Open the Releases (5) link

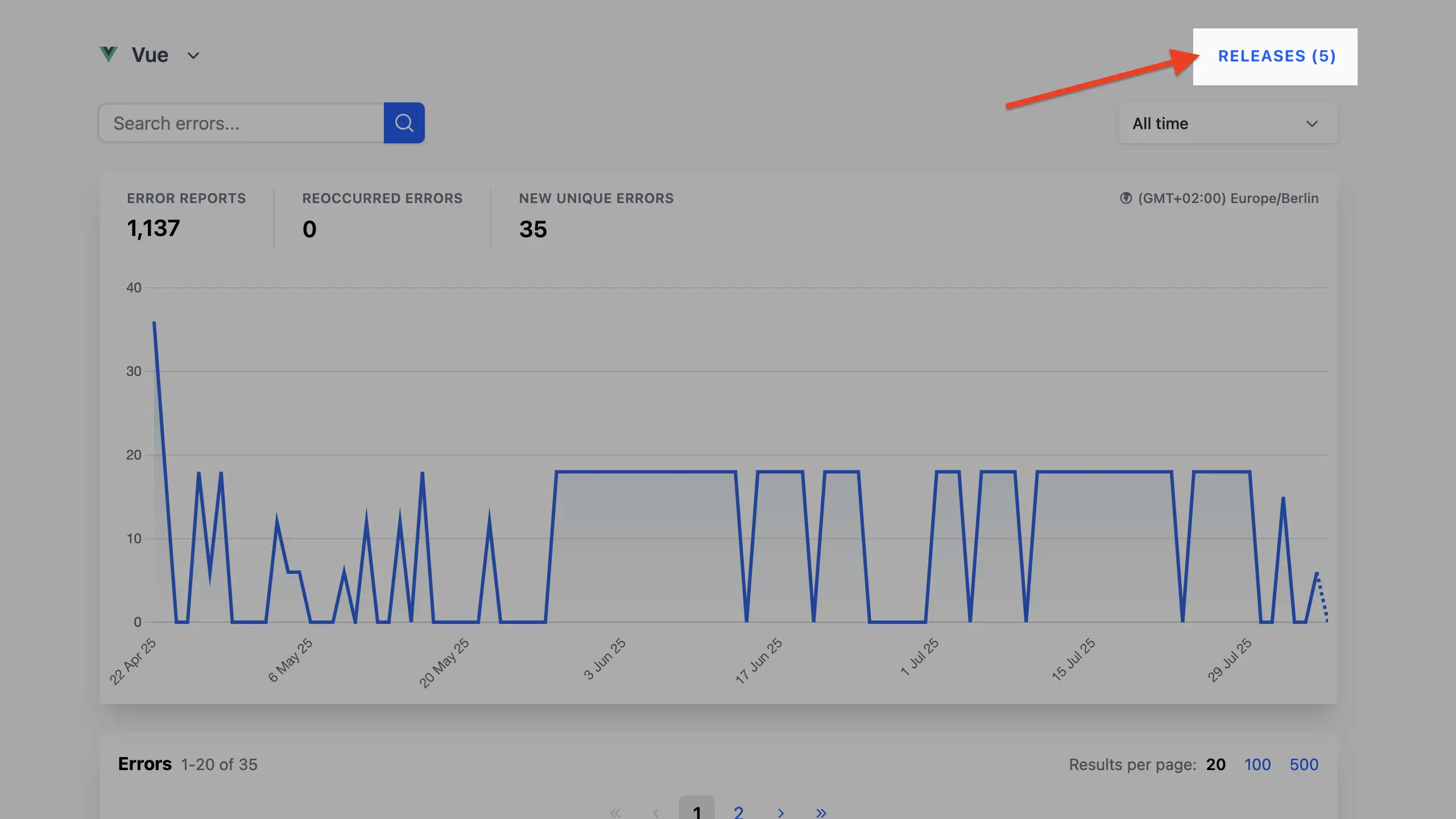1276,56
